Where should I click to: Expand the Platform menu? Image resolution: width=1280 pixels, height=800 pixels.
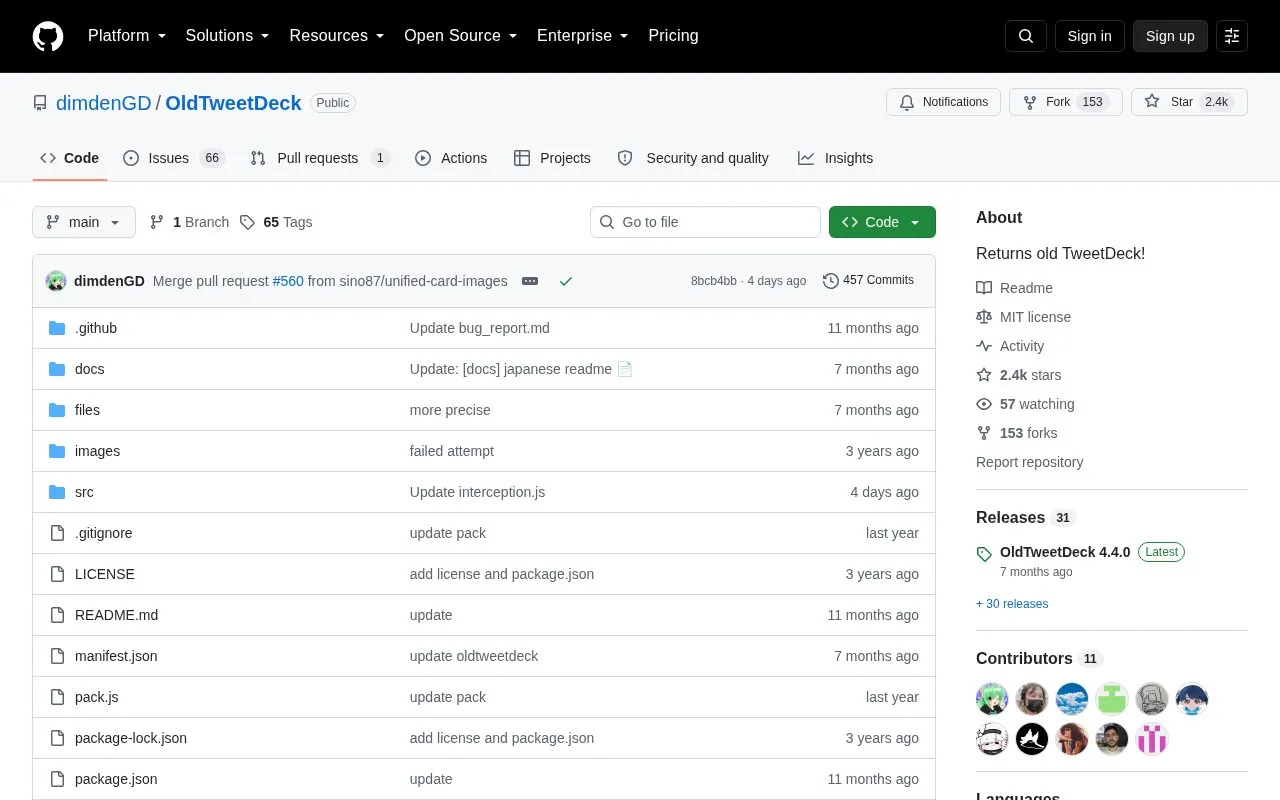pos(127,36)
